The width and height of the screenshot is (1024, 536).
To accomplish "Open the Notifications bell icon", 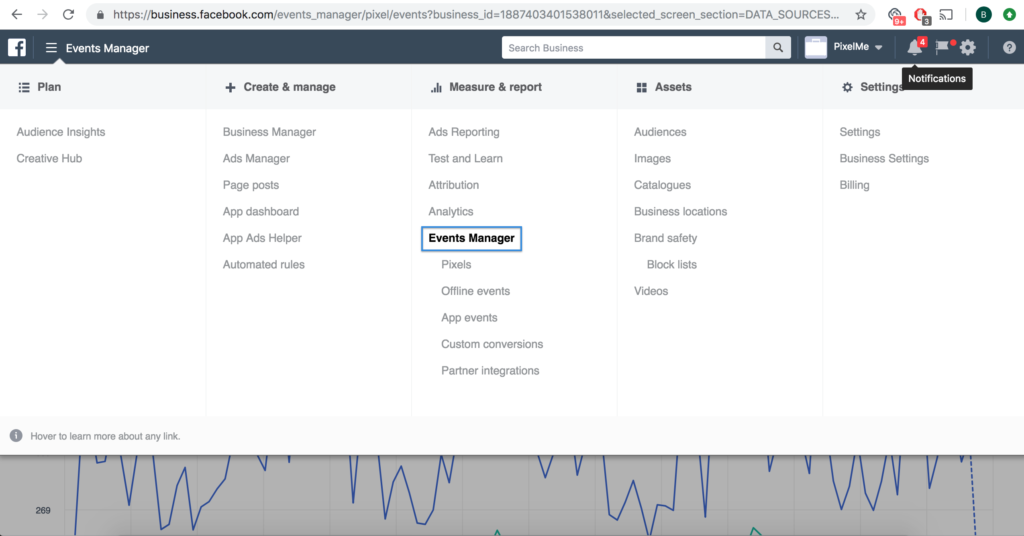I will coord(915,47).
